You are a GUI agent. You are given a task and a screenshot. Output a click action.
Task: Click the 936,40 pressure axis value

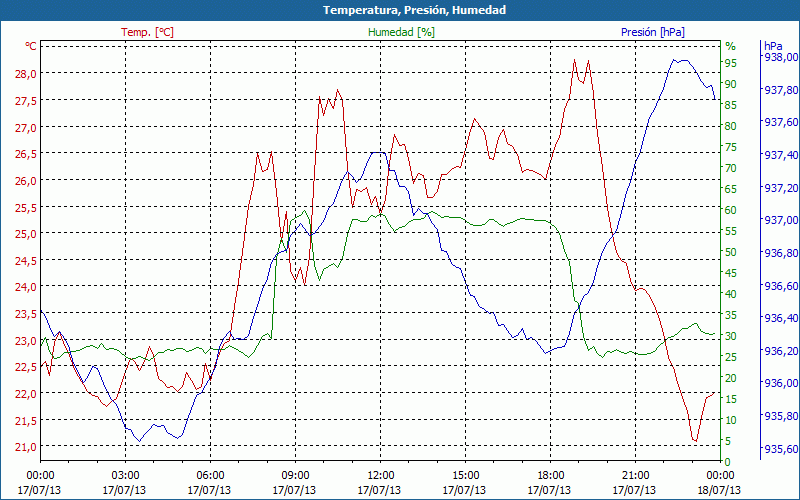tap(780, 318)
